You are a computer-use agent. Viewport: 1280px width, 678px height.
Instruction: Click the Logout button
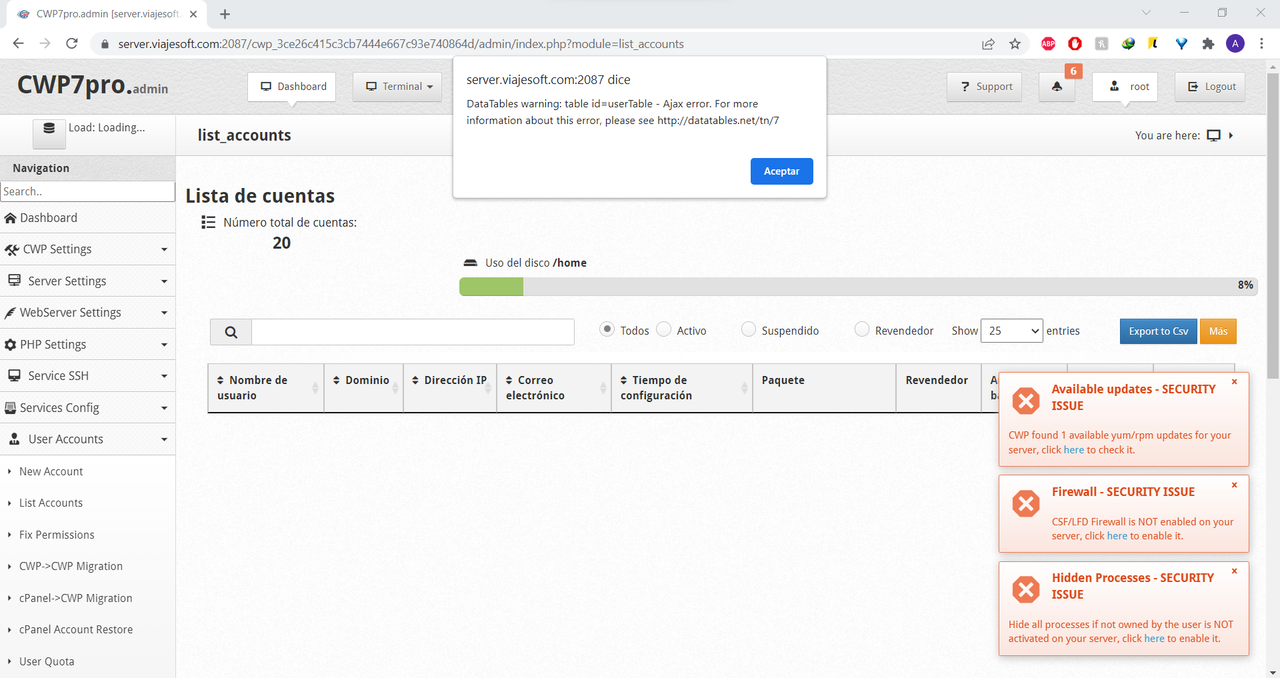1210,87
